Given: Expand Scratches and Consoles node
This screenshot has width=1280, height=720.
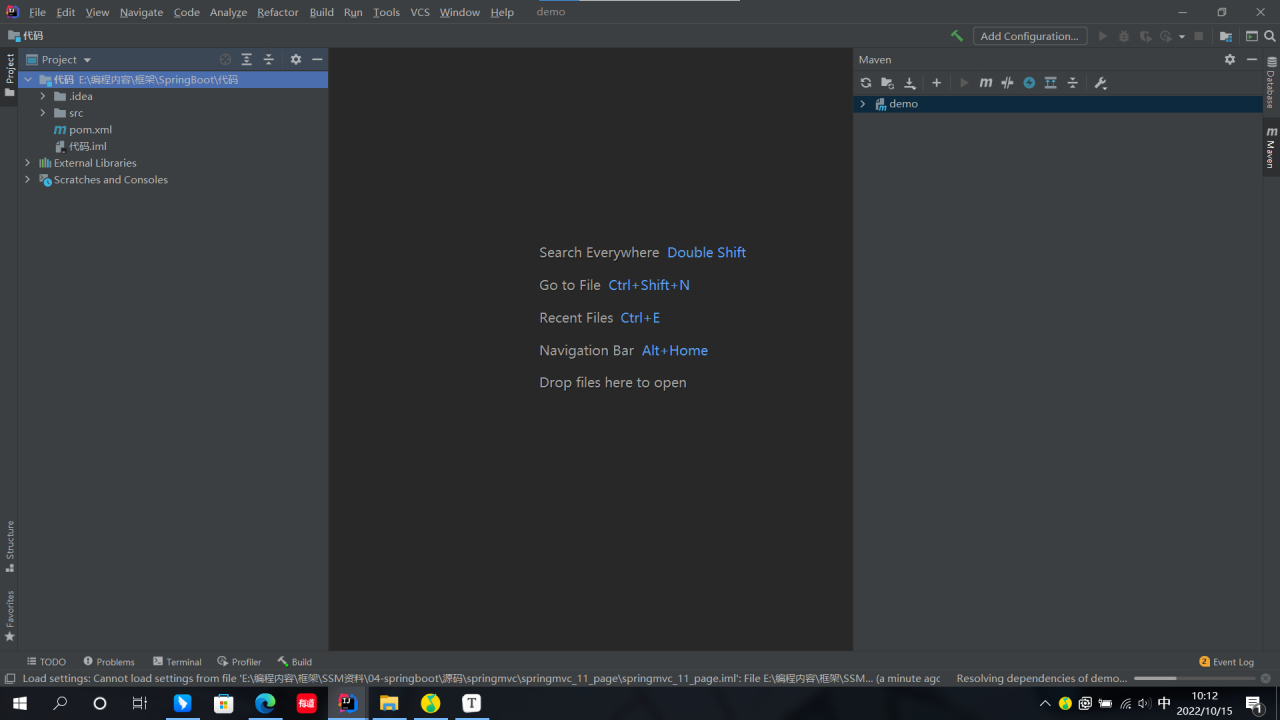Looking at the screenshot, I should tap(28, 180).
